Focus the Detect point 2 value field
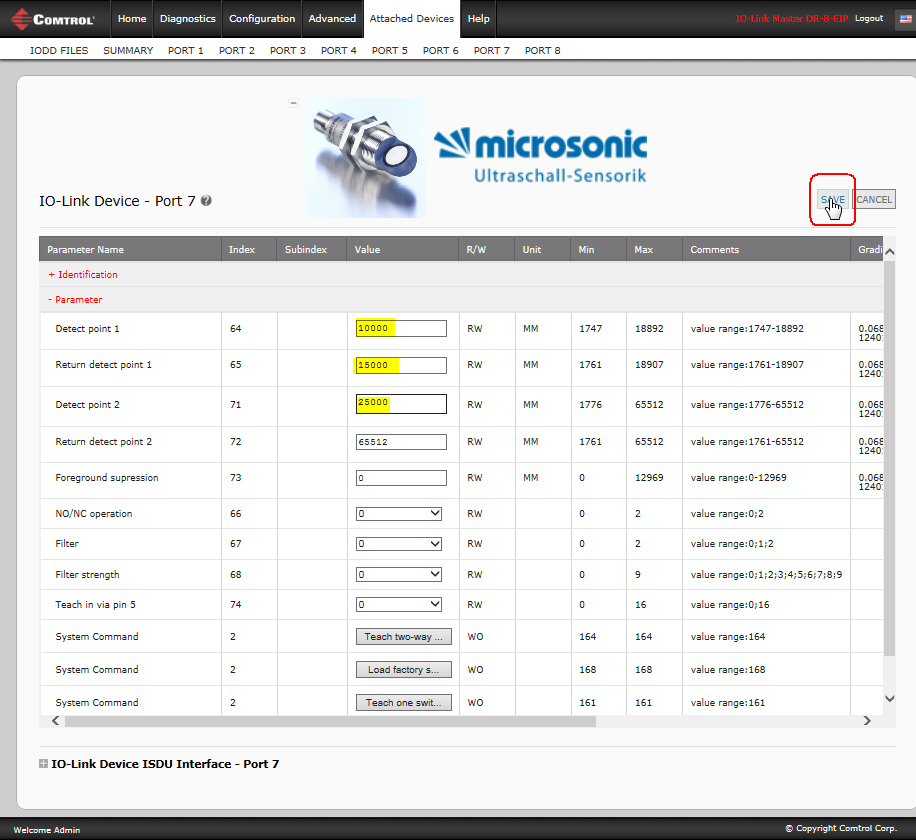Screen dimensions: 916x840 point(401,404)
